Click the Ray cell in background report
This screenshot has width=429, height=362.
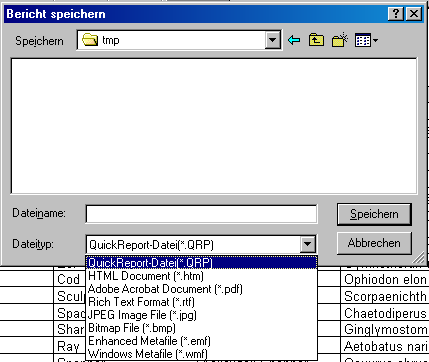(x=68, y=347)
